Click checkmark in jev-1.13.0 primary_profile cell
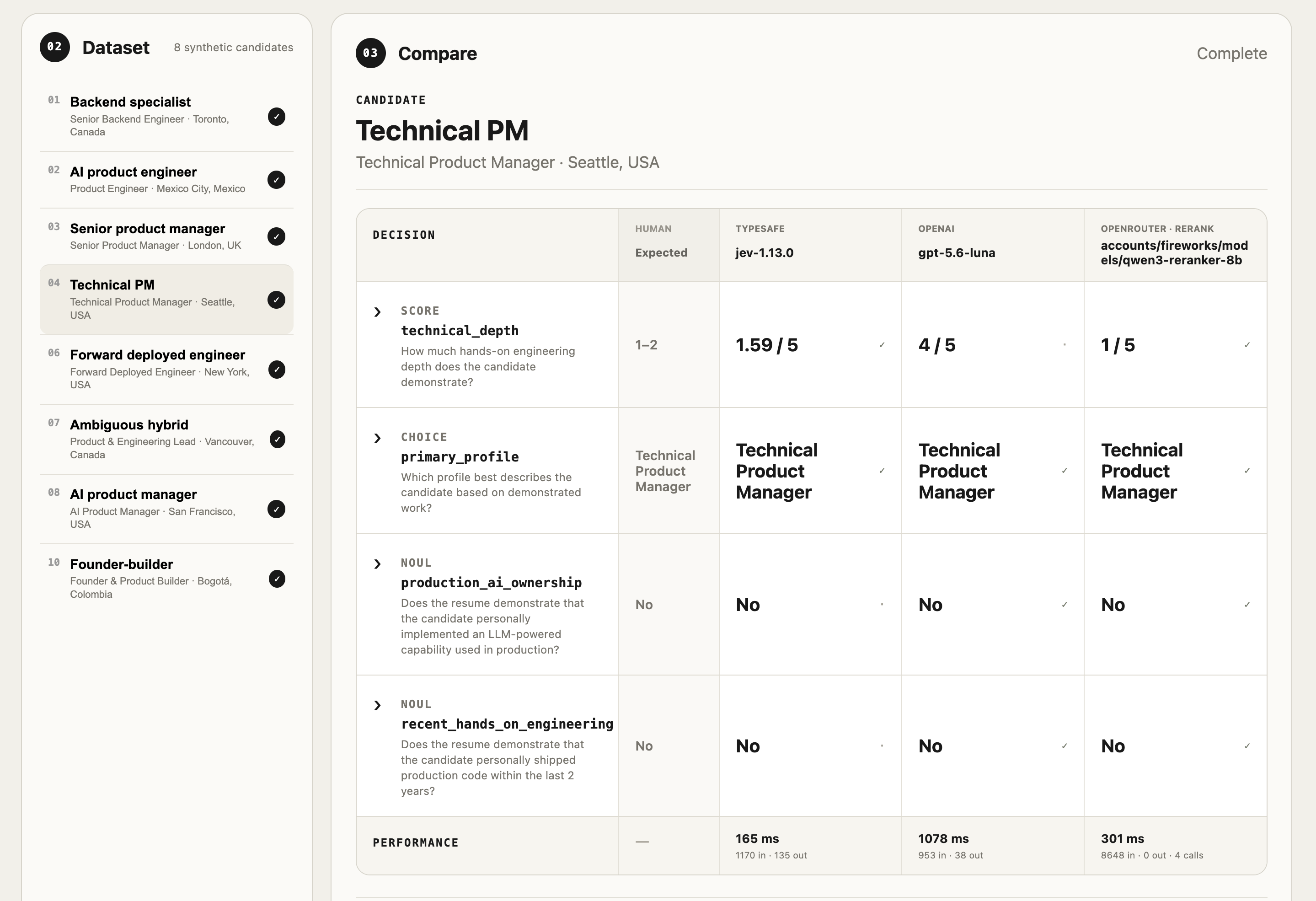 pos(882,471)
